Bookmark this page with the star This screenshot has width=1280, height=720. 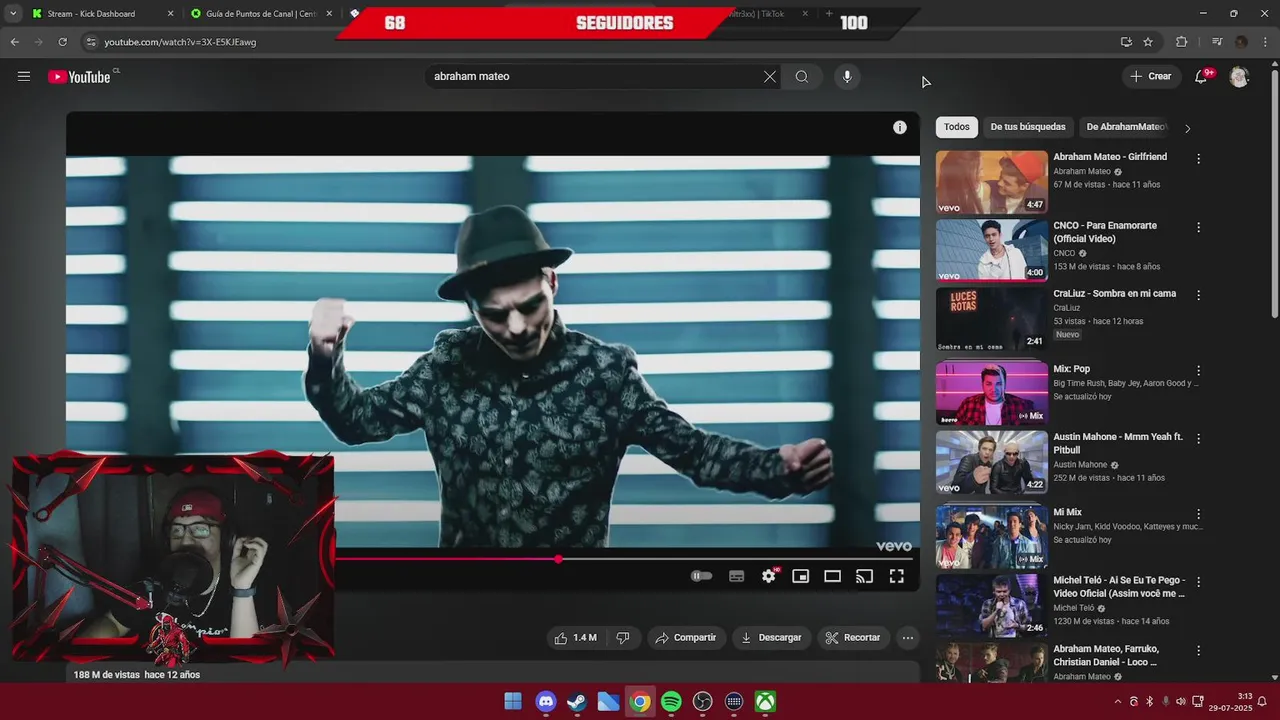coord(1148,42)
